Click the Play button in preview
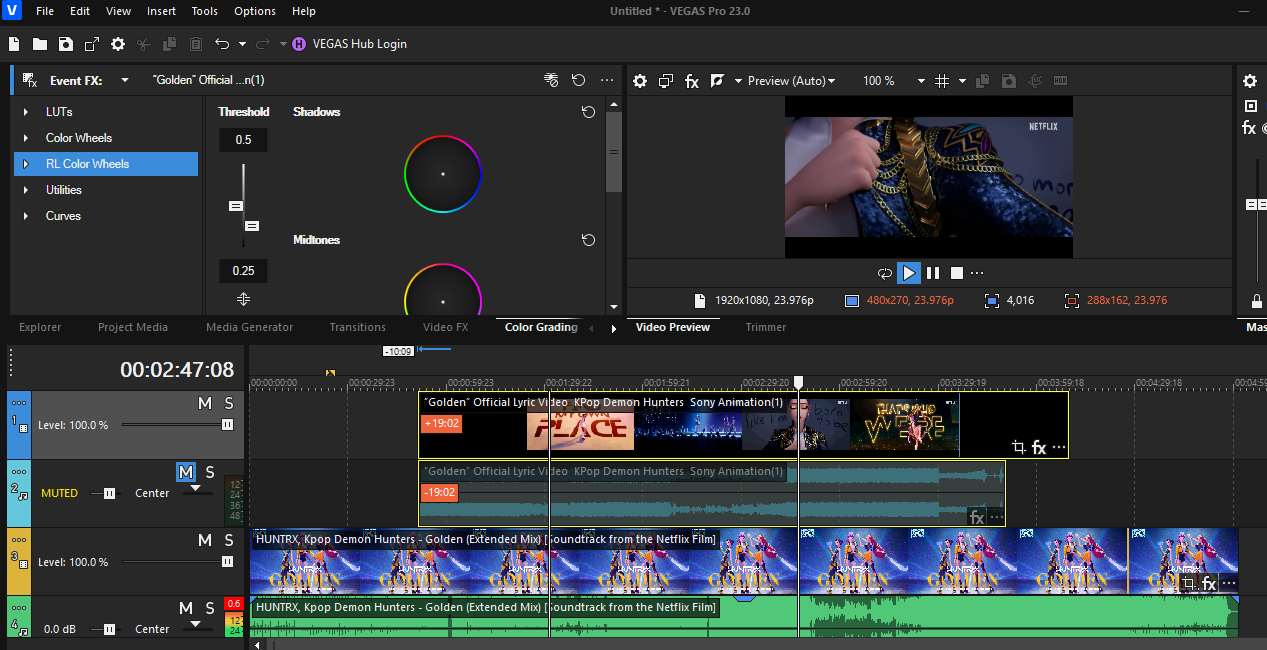The height and width of the screenshot is (650, 1267). [x=909, y=273]
